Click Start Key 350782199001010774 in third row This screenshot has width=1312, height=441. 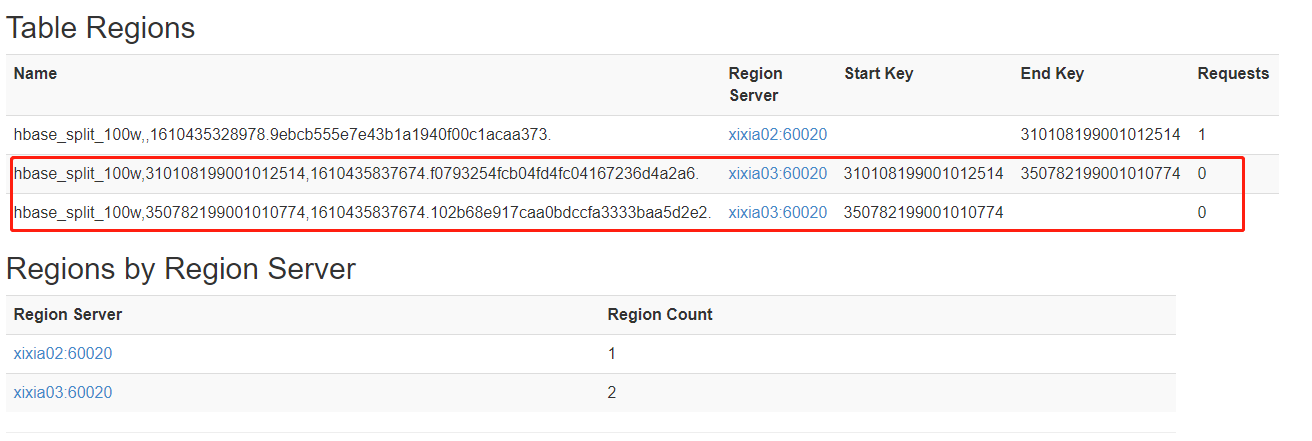click(923, 212)
